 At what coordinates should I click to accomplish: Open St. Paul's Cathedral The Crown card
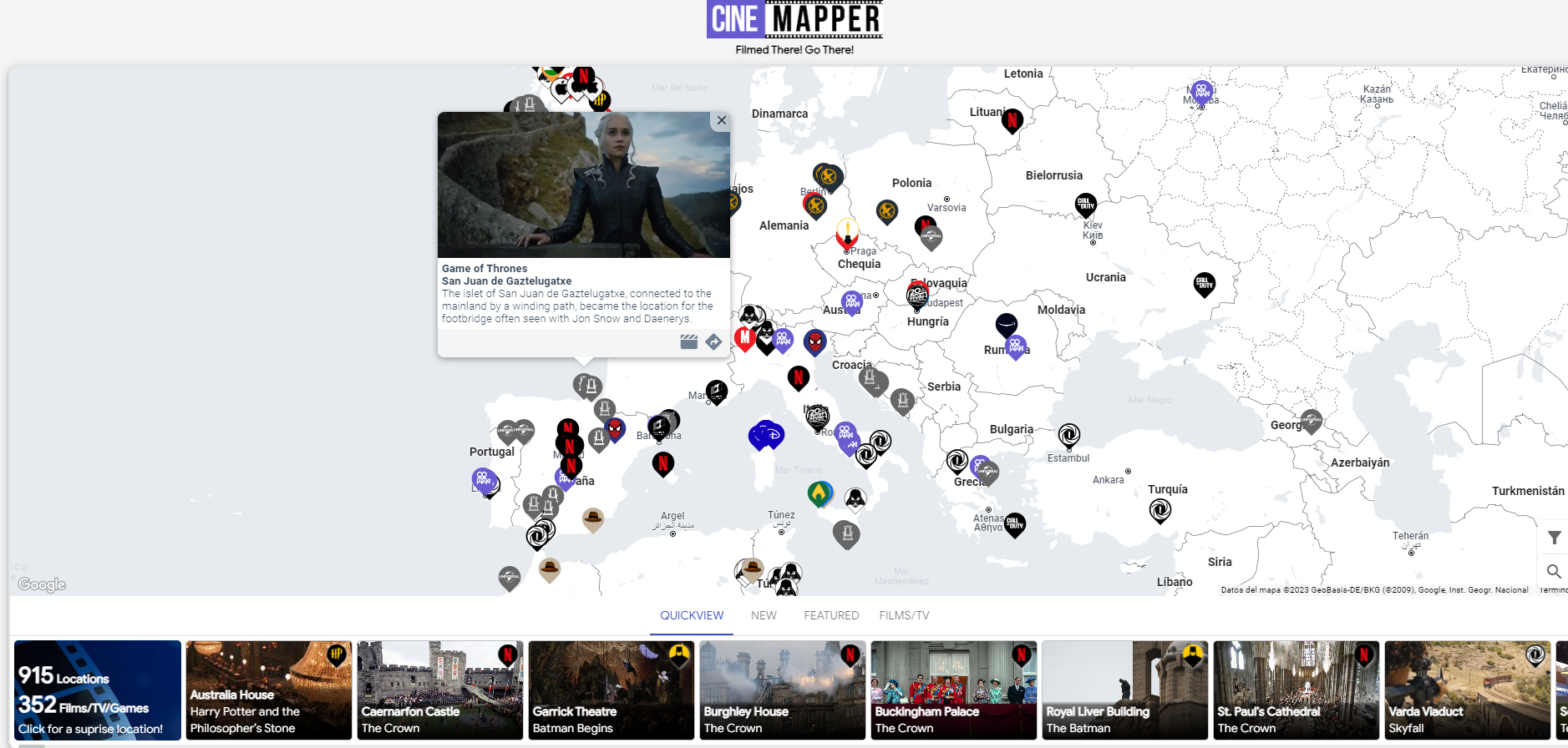1297,690
